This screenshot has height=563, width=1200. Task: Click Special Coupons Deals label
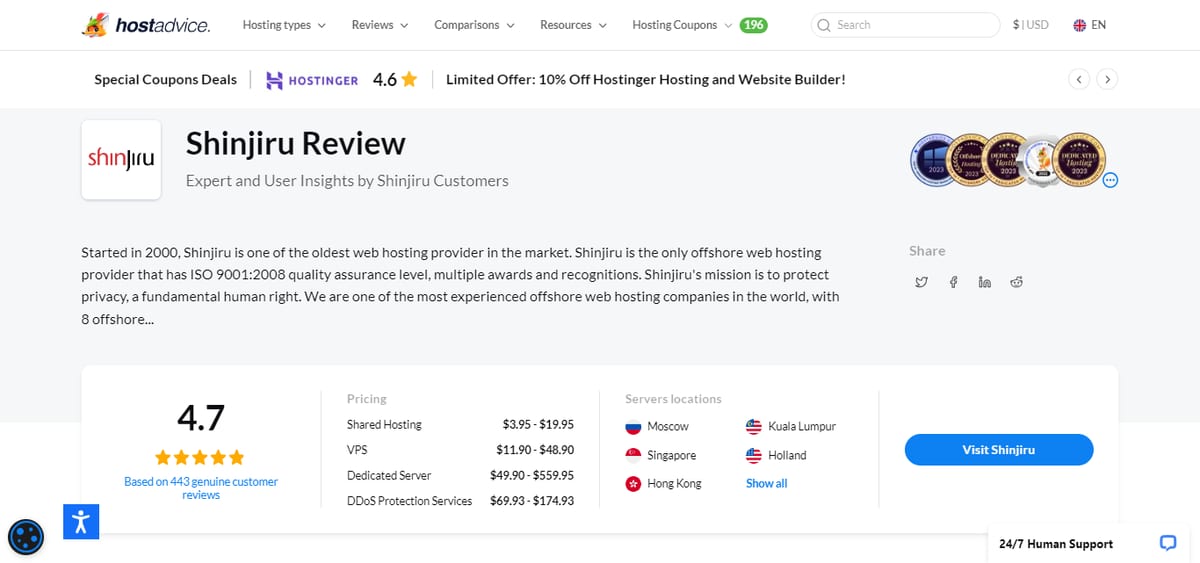[166, 80]
